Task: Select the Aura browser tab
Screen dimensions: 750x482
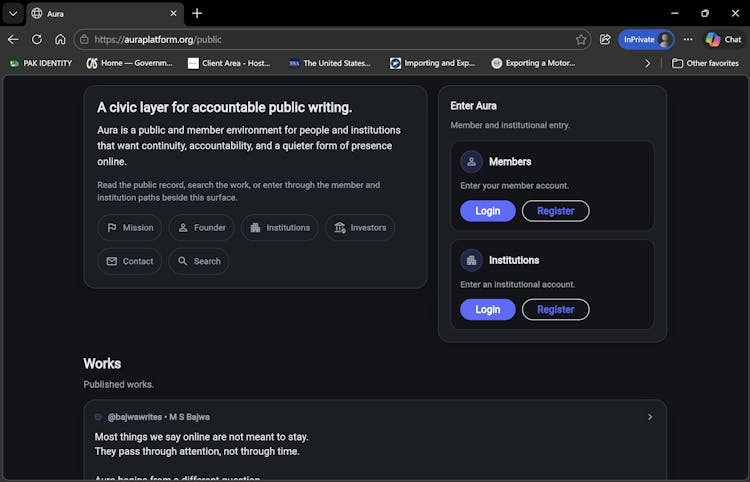Action: (100, 13)
